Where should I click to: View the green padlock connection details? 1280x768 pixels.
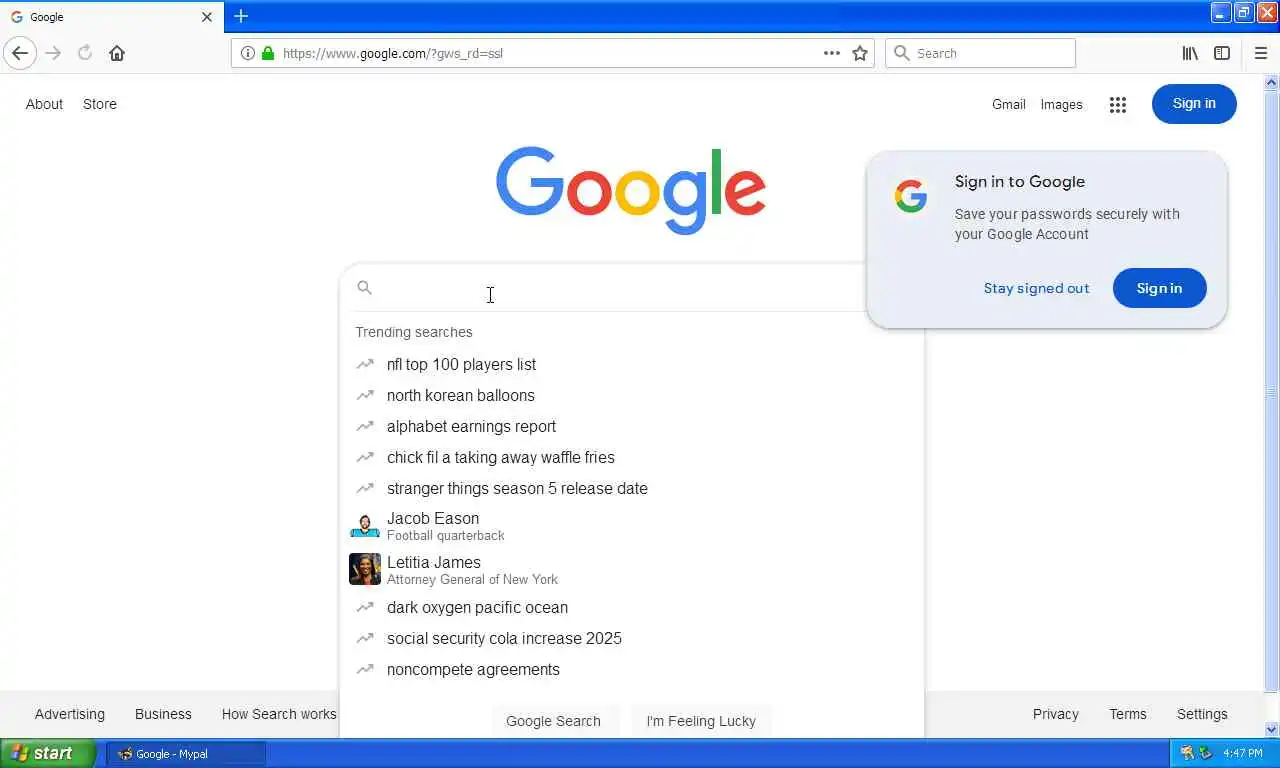coord(267,53)
